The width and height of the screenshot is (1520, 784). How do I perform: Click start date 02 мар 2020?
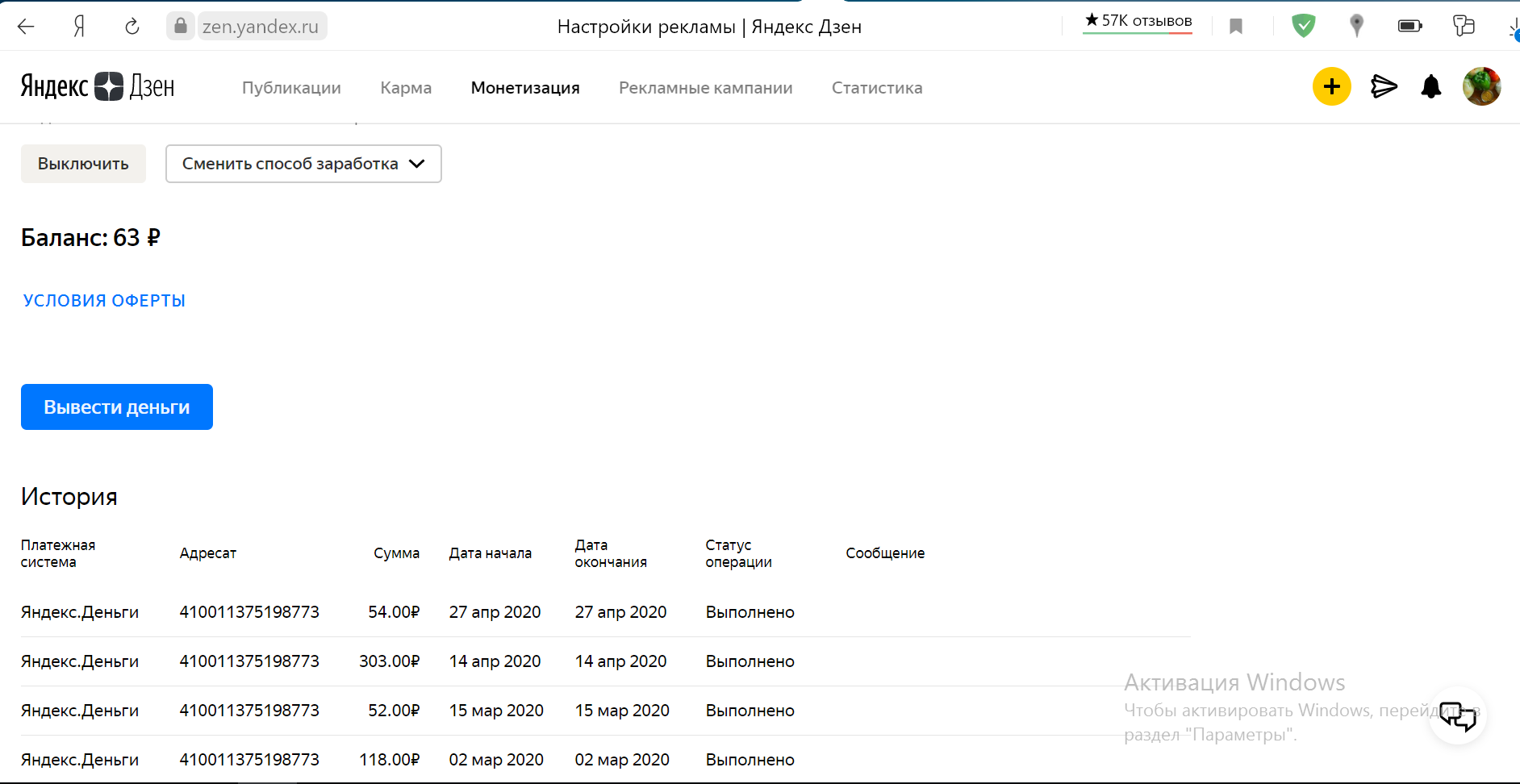[x=496, y=760]
